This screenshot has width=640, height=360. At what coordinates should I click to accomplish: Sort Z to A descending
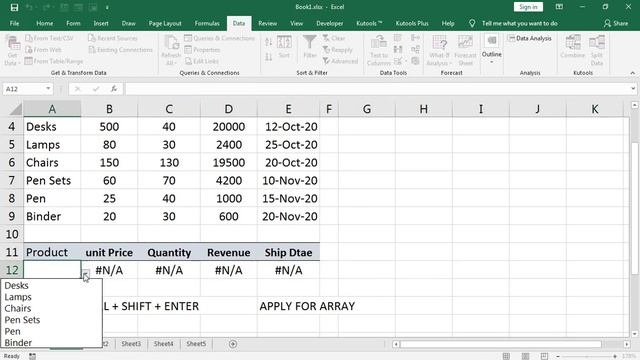coord(269,57)
